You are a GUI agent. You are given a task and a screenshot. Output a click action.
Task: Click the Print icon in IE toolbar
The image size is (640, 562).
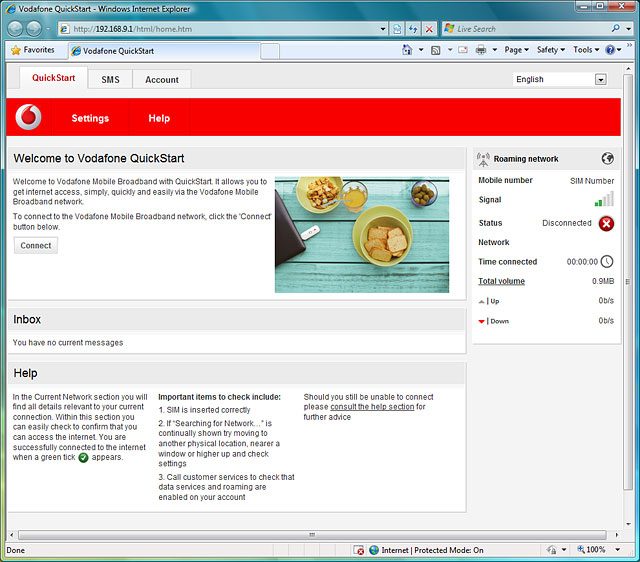pos(481,50)
